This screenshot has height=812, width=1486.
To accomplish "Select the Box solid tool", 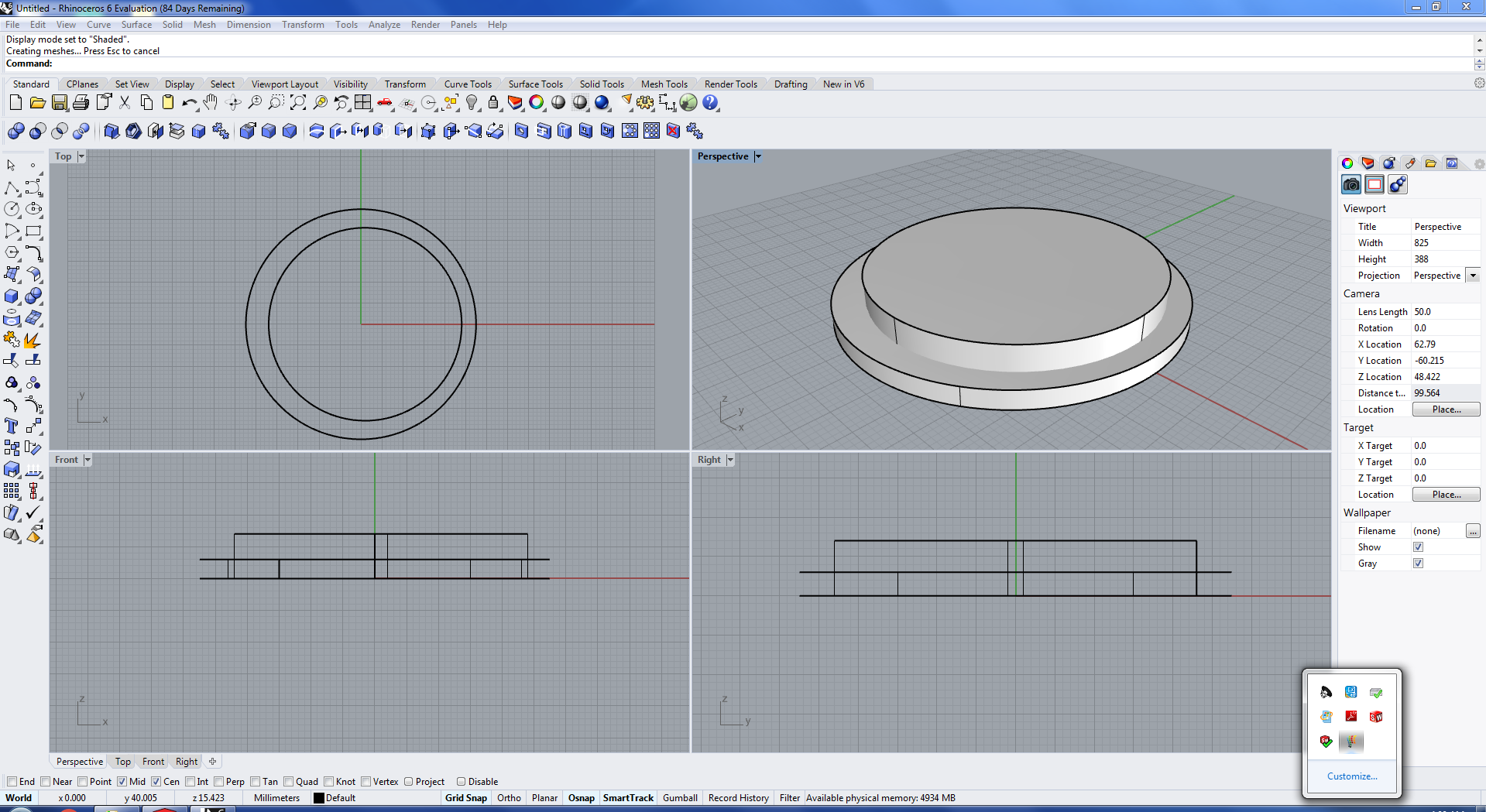I will point(12,296).
